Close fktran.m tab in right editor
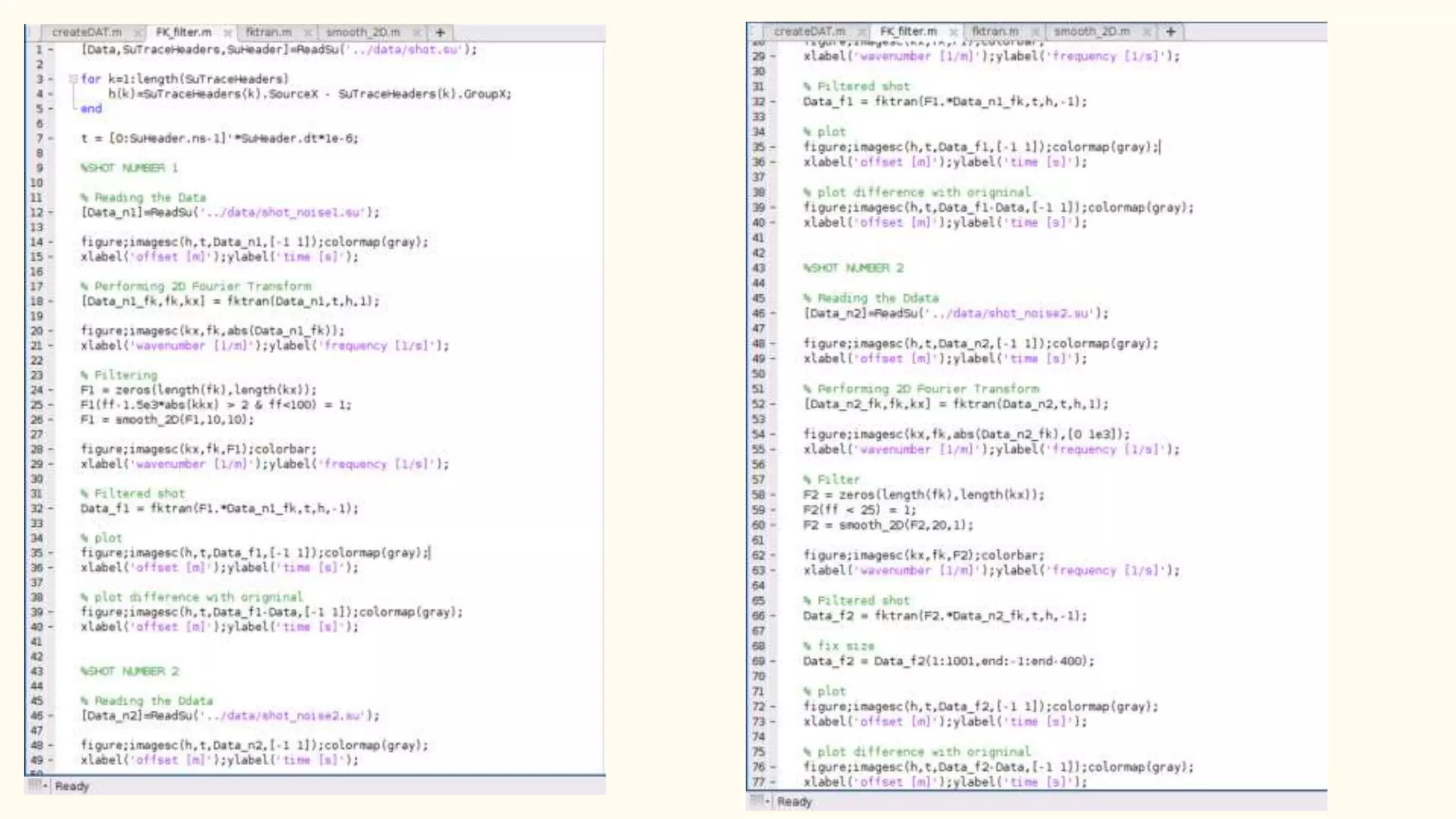The height and width of the screenshot is (819, 1456). pos(1035,32)
